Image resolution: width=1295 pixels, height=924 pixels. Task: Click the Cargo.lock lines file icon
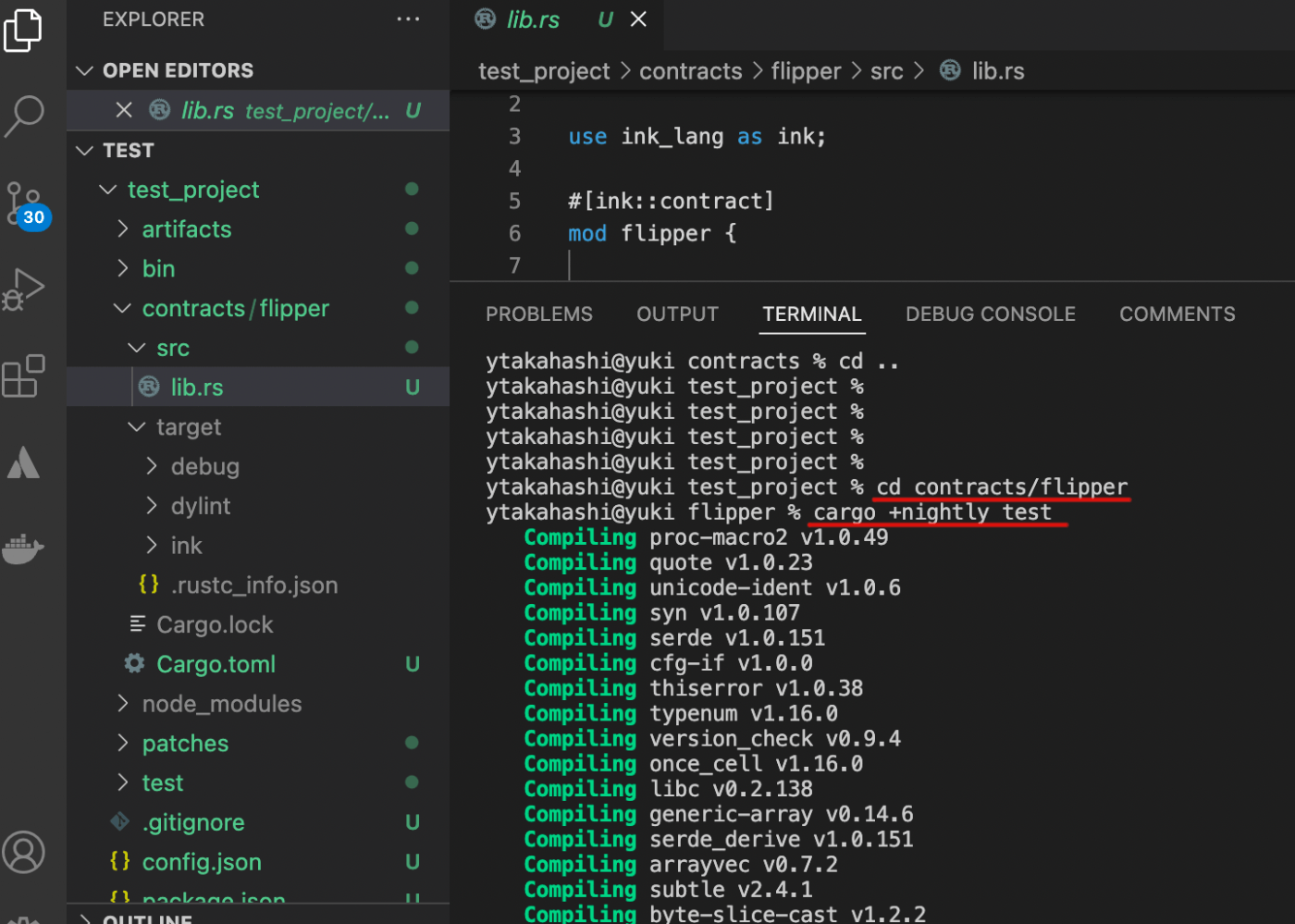[x=138, y=623]
